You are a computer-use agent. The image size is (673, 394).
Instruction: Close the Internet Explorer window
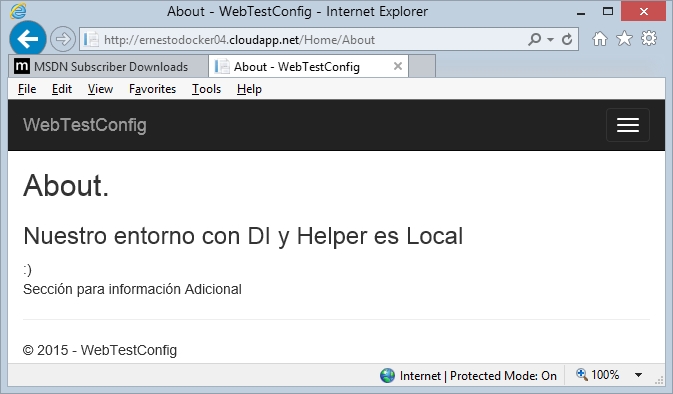point(643,12)
